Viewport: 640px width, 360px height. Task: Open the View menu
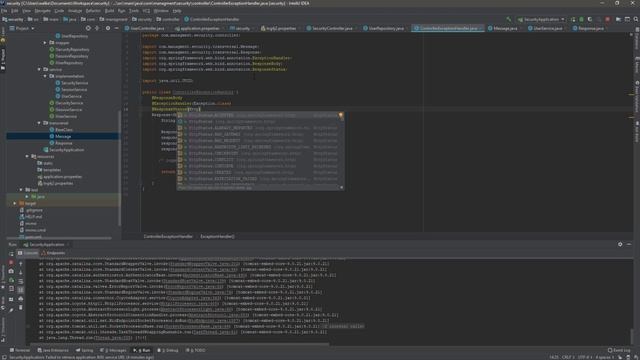pos(27,11)
